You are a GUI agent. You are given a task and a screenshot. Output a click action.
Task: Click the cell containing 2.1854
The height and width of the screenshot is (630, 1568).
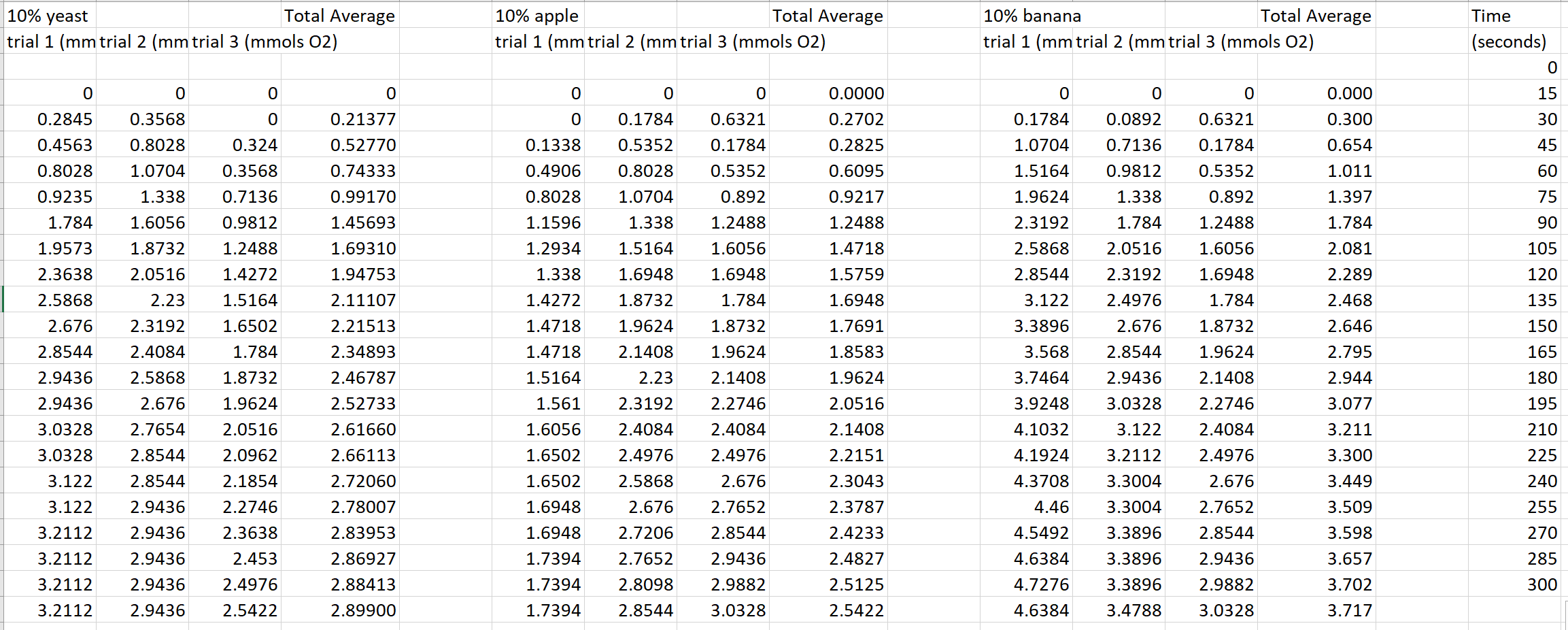235,481
